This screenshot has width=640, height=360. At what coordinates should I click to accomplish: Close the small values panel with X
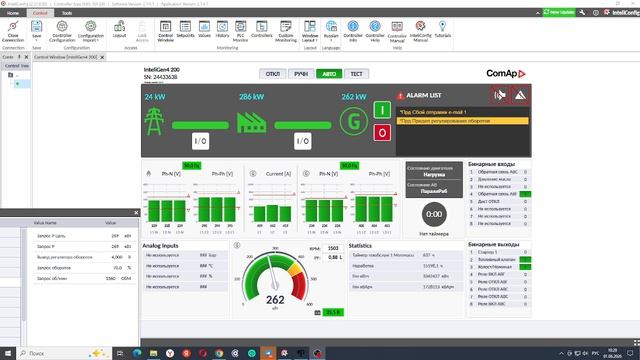coord(136,213)
